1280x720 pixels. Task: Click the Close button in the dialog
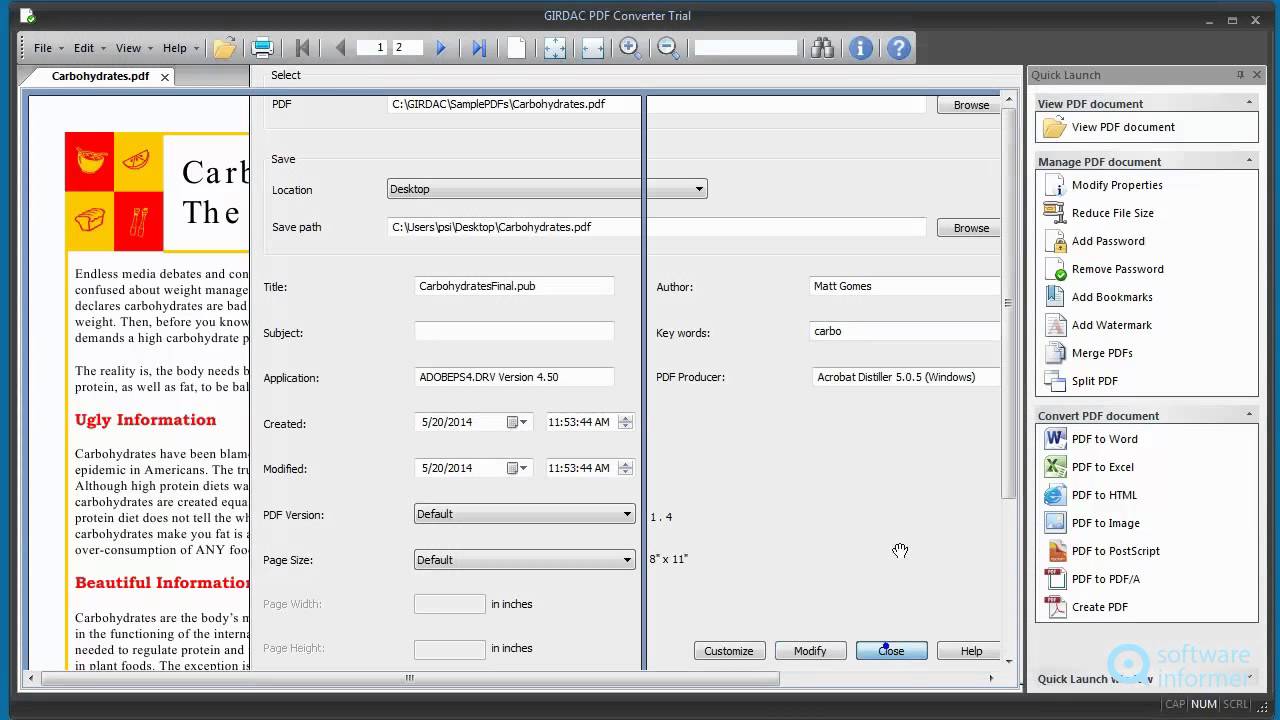[x=891, y=651]
